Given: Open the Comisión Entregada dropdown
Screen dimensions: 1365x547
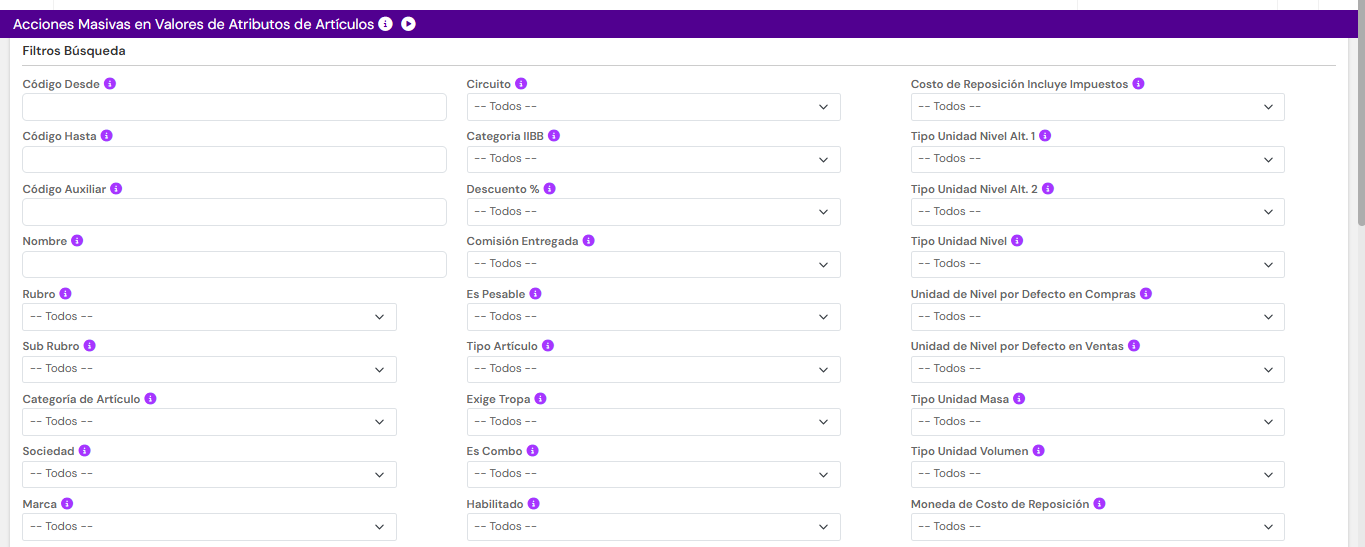Looking at the screenshot, I should [x=653, y=264].
